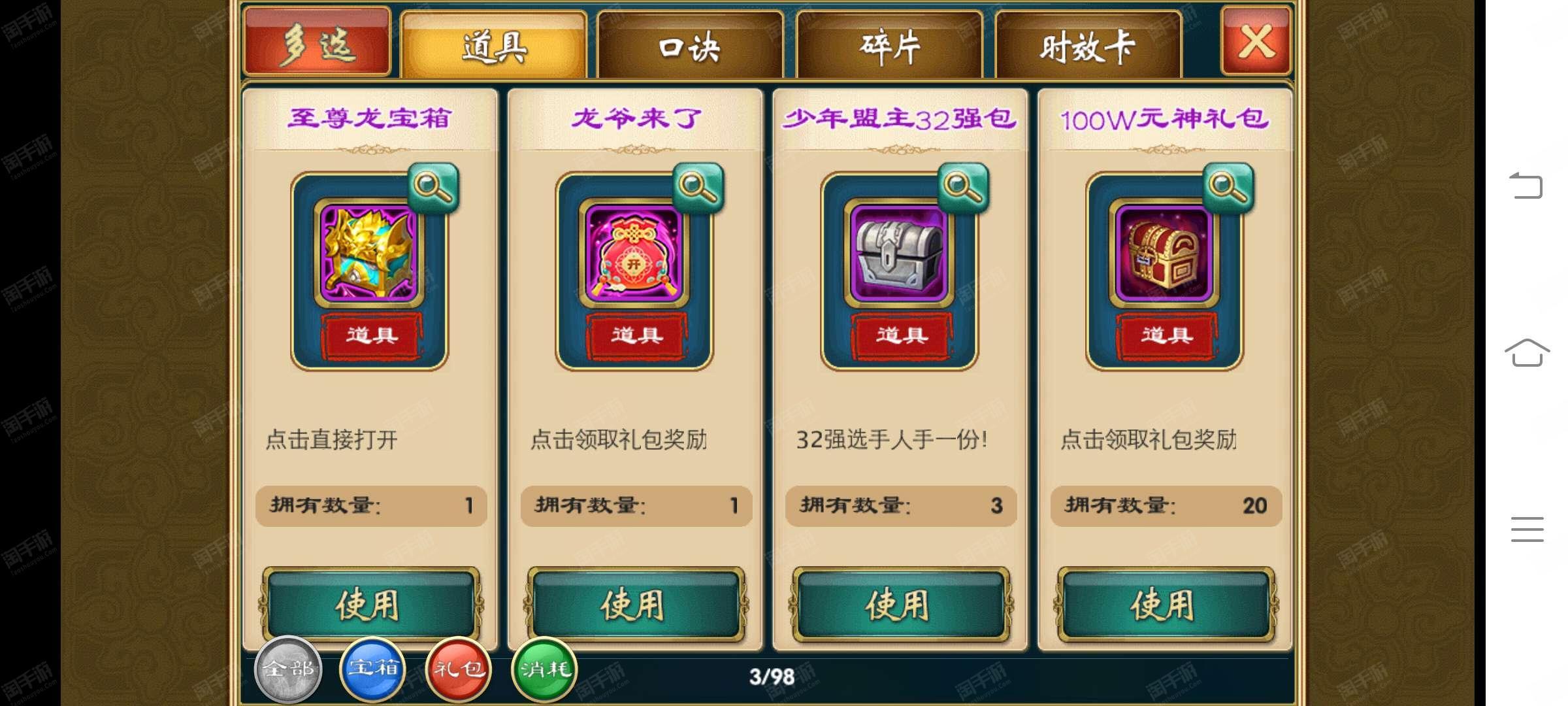Tap Android home navigation icon

(1527, 352)
